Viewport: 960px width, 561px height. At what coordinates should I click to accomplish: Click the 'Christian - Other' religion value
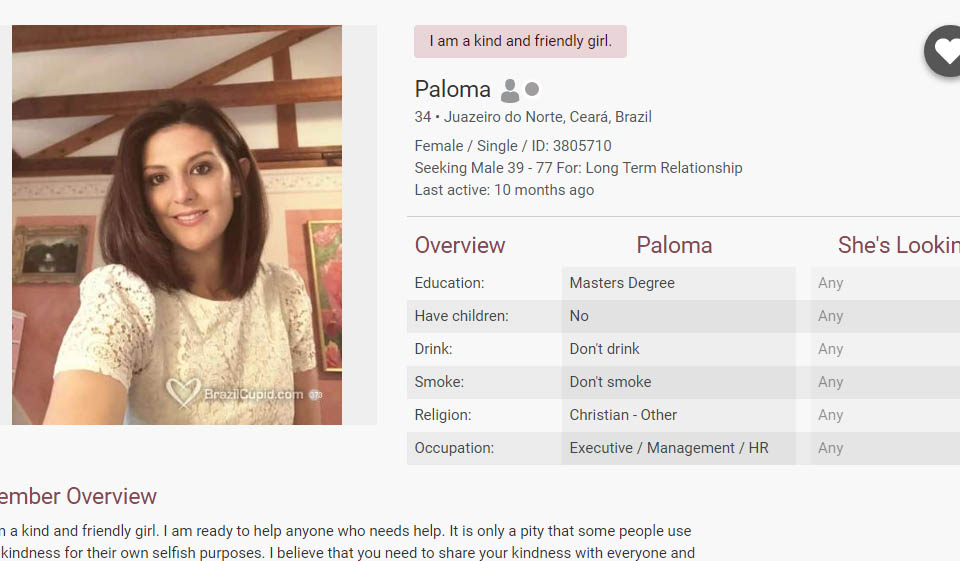coord(623,415)
